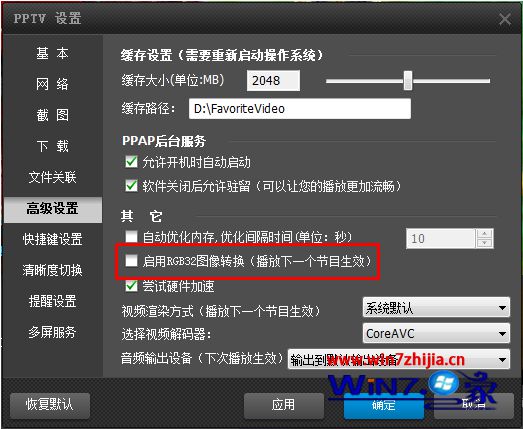Image resolution: width=523 pixels, height=429 pixels.
Task: Open the 网络 settings tab
Action: (x=53, y=84)
